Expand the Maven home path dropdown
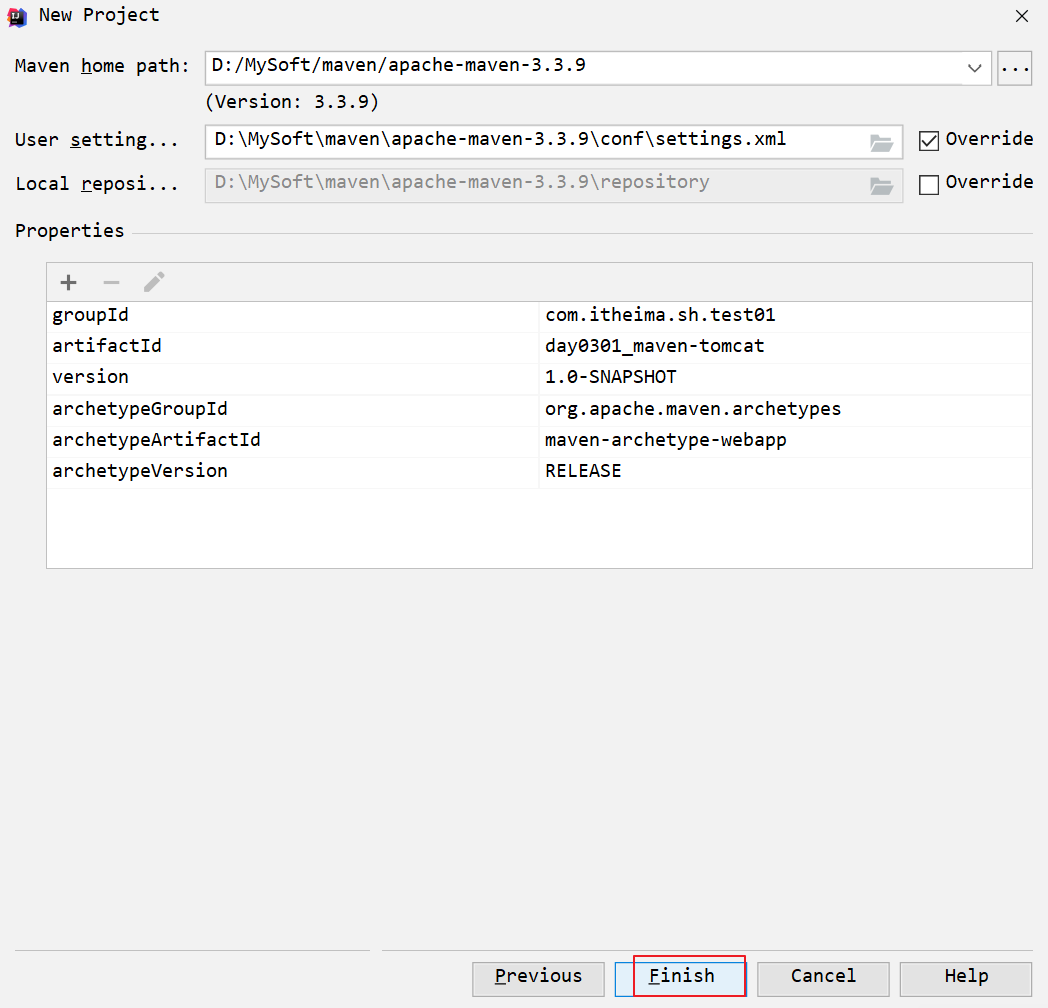Screen dimensions: 1048x1008 coord(974,68)
